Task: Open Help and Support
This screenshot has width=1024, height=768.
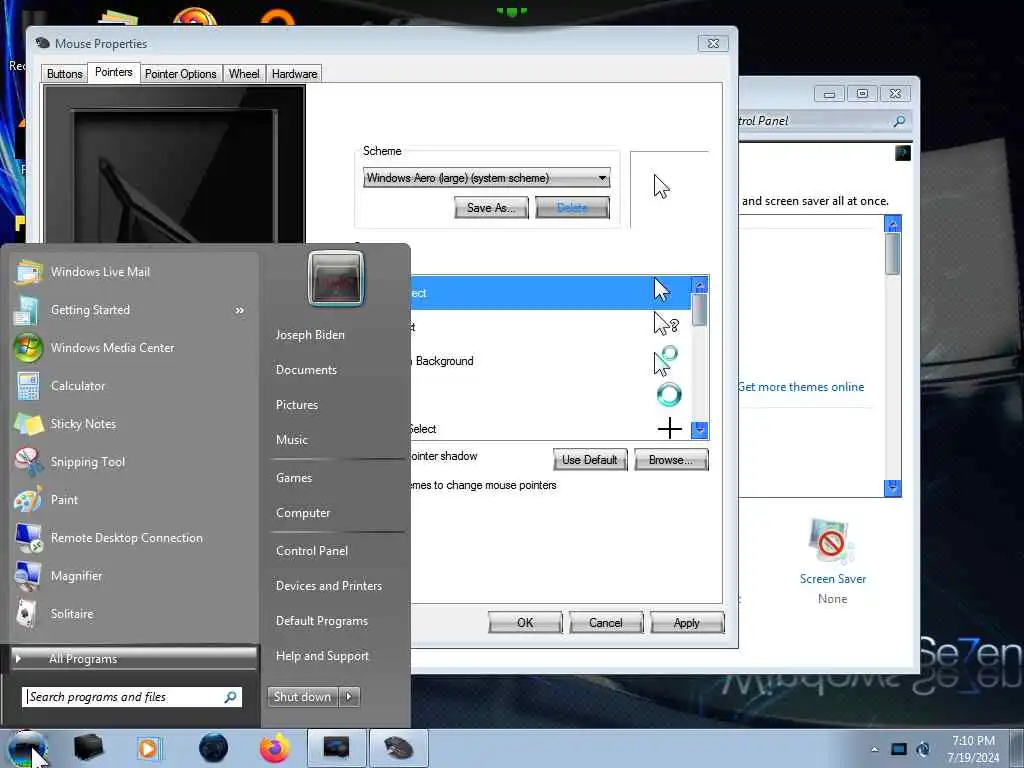Action: (322, 656)
